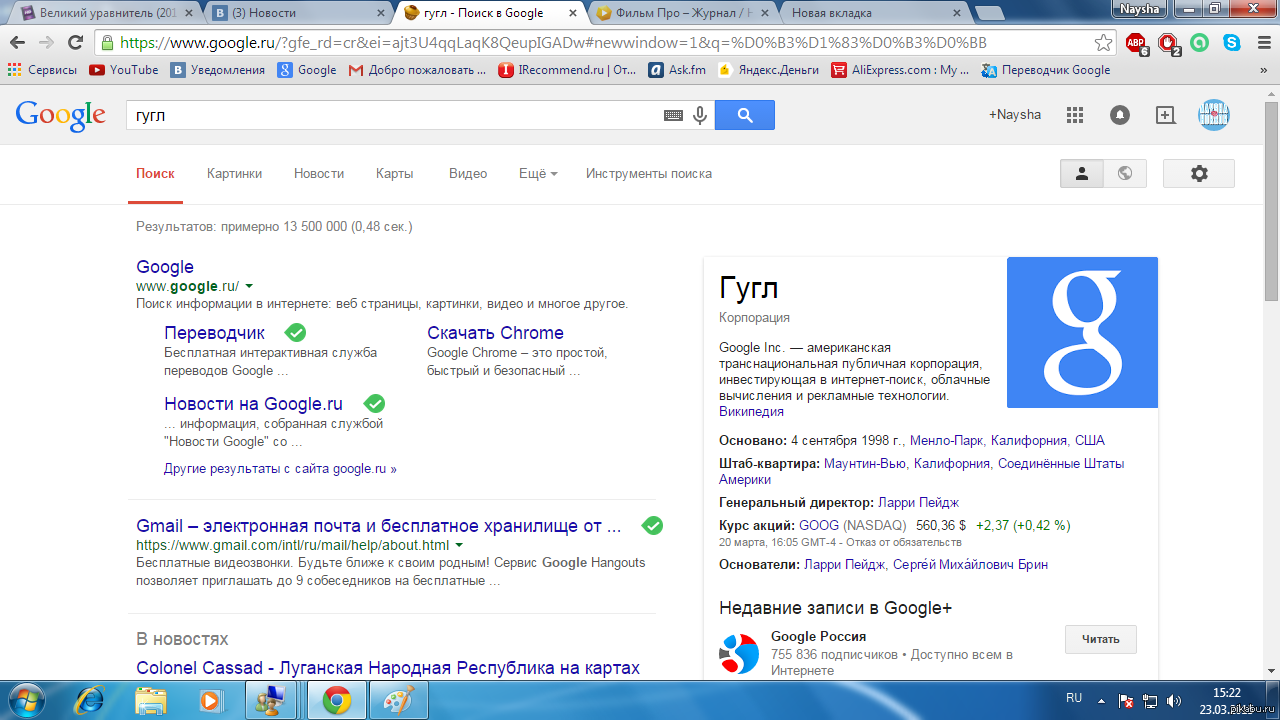The image size is (1280, 720).
Task: Click the Читать button
Action: [1100, 639]
